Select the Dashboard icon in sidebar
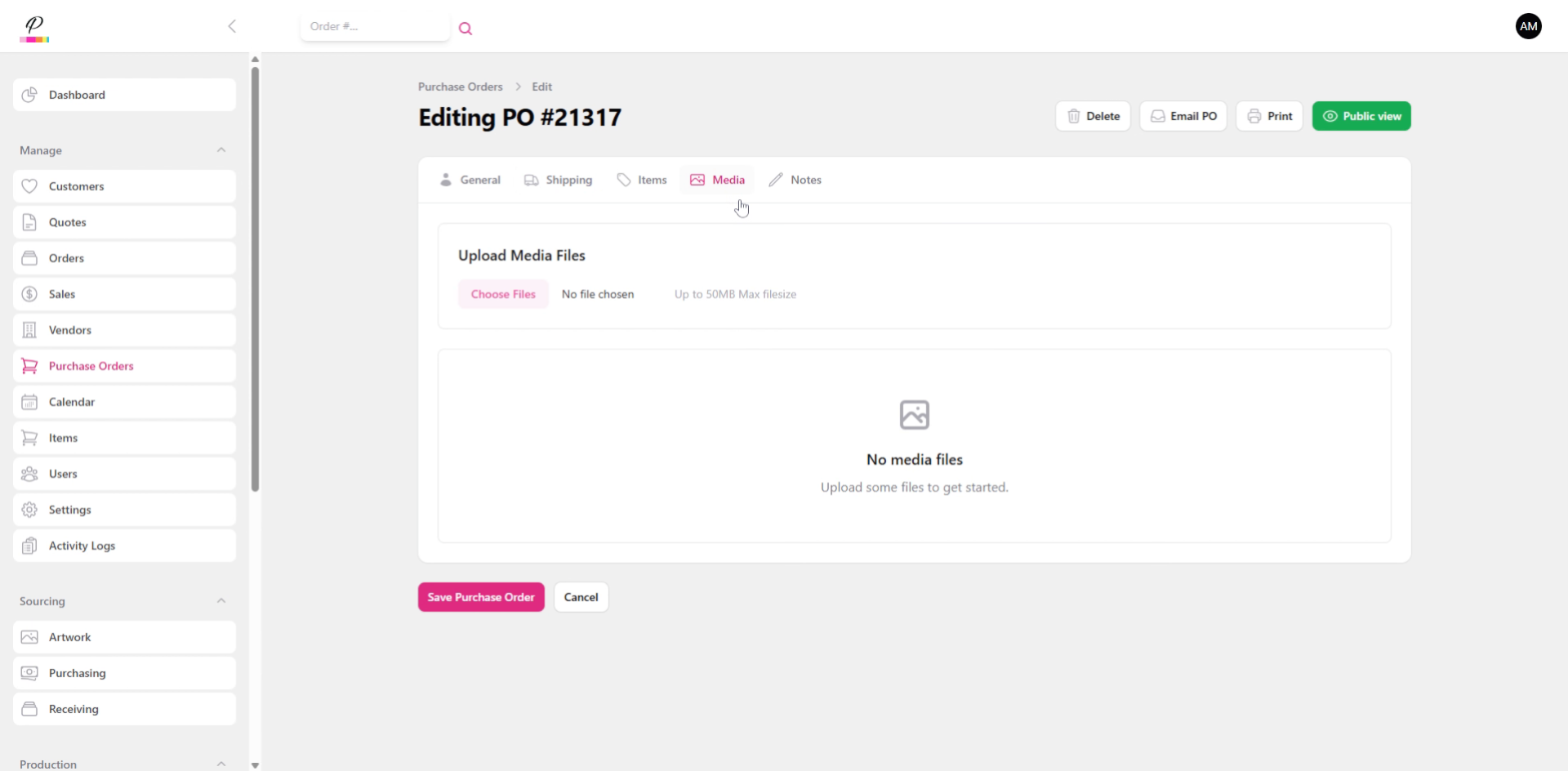 29,95
